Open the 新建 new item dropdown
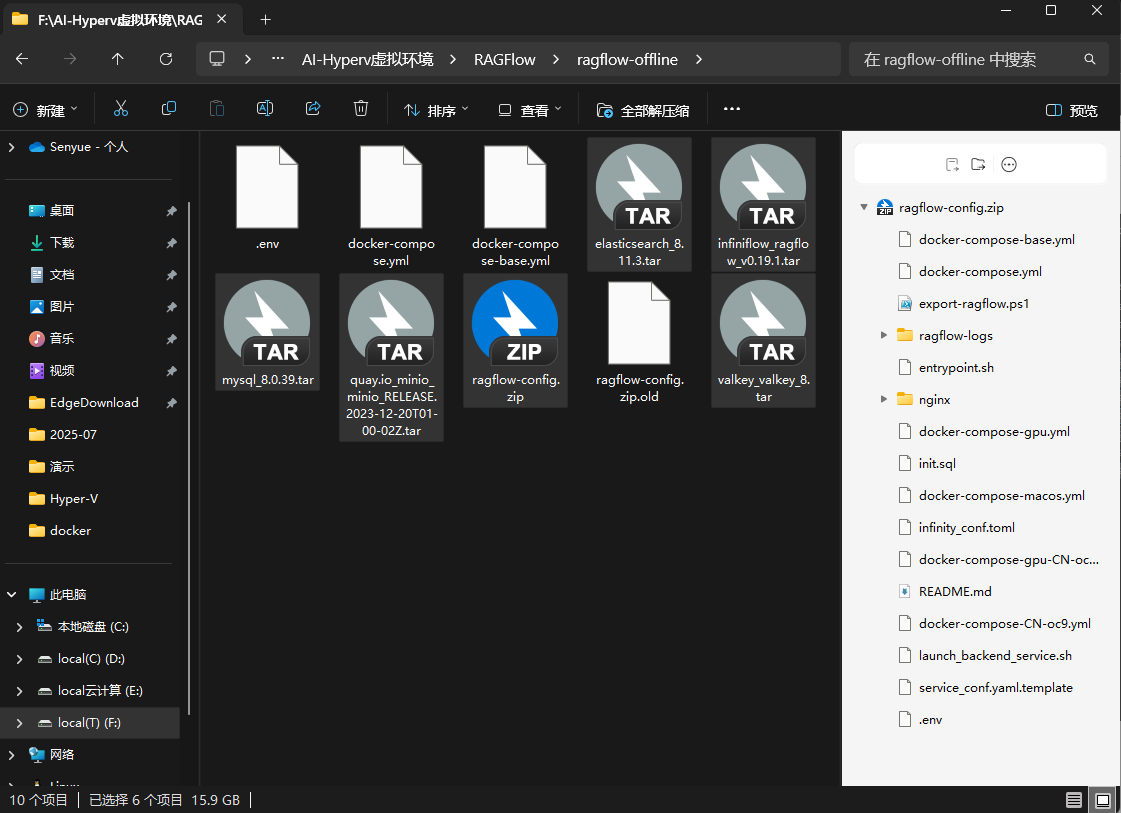Image resolution: width=1121 pixels, height=813 pixels. coord(45,110)
